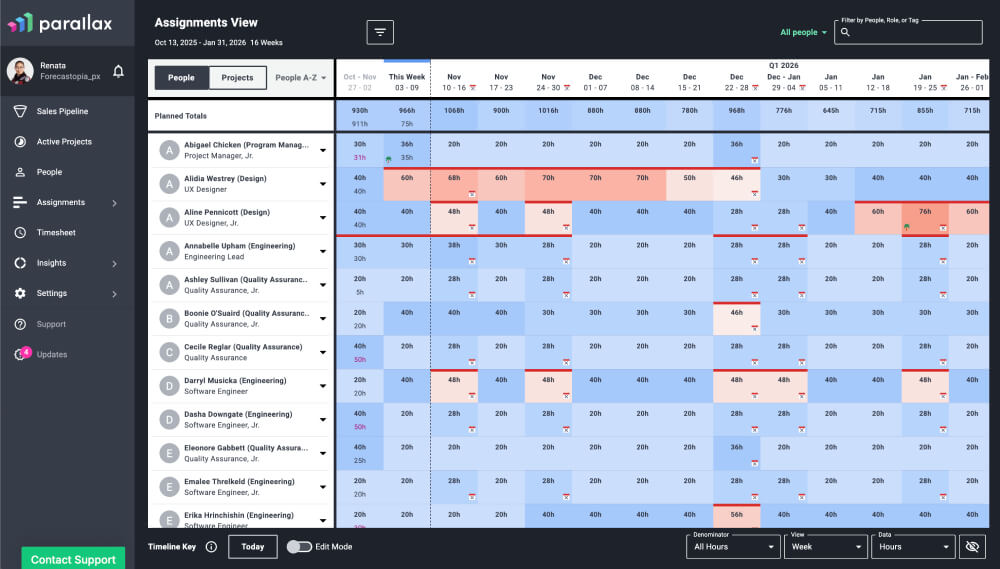Viewport: 1000px width, 569px height.
Task: Open the Timesheet clock icon
Action: 20,233
